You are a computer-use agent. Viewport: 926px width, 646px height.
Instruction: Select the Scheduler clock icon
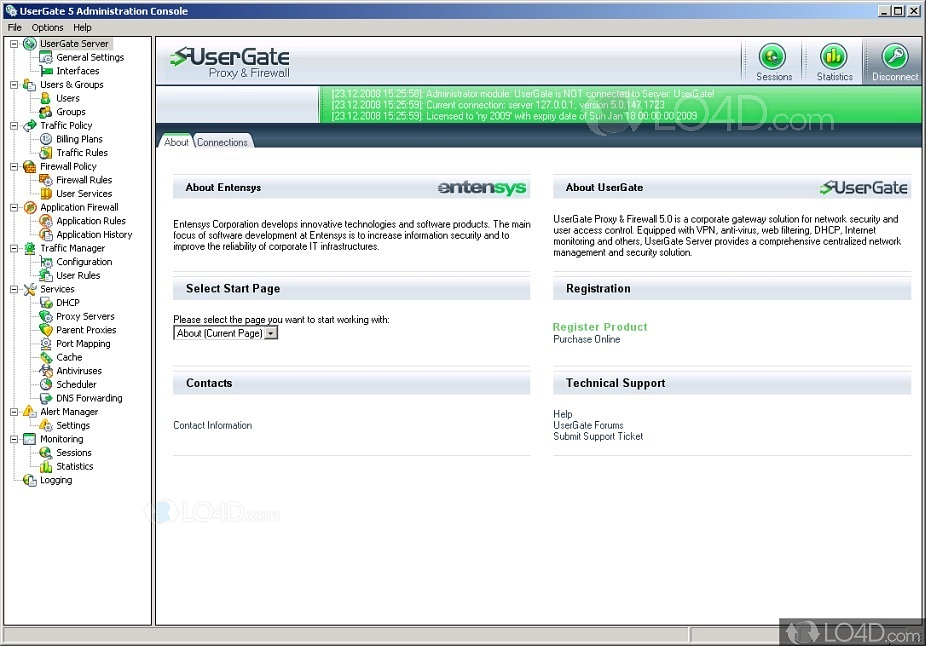click(x=46, y=384)
